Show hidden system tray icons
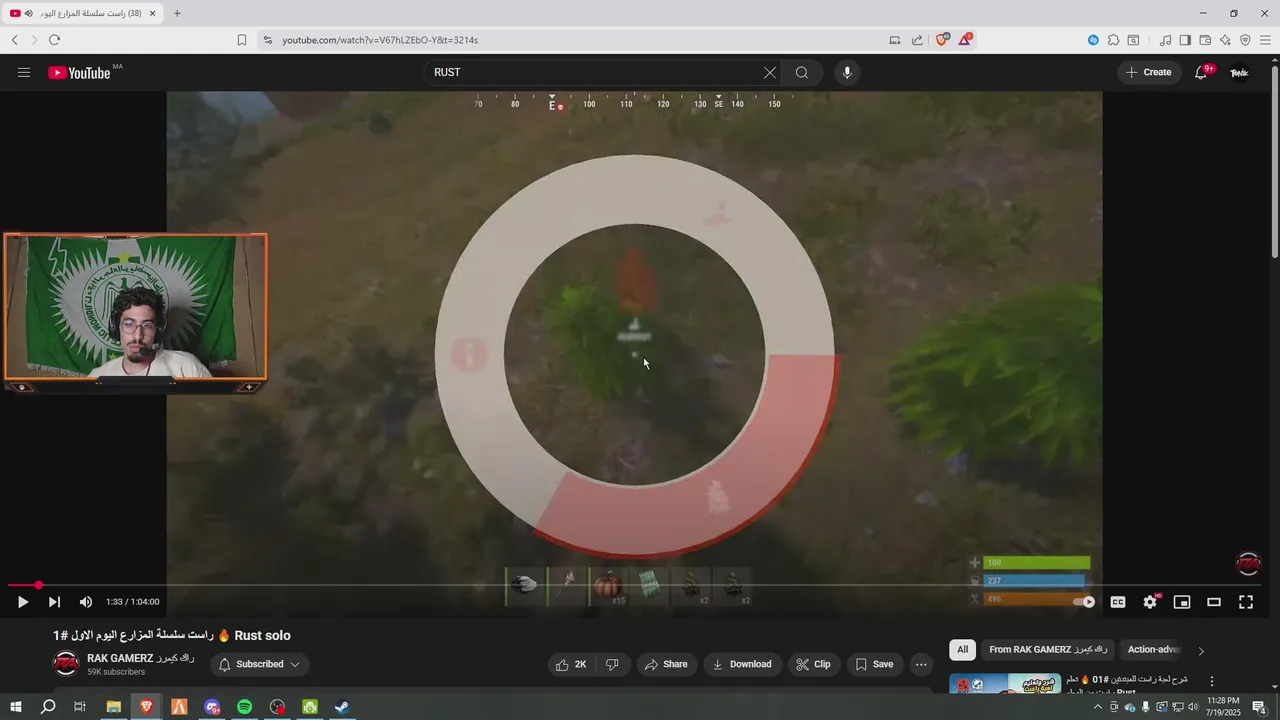The width and height of the screenshot is (1280, 720). click(x=1099, y=707)
